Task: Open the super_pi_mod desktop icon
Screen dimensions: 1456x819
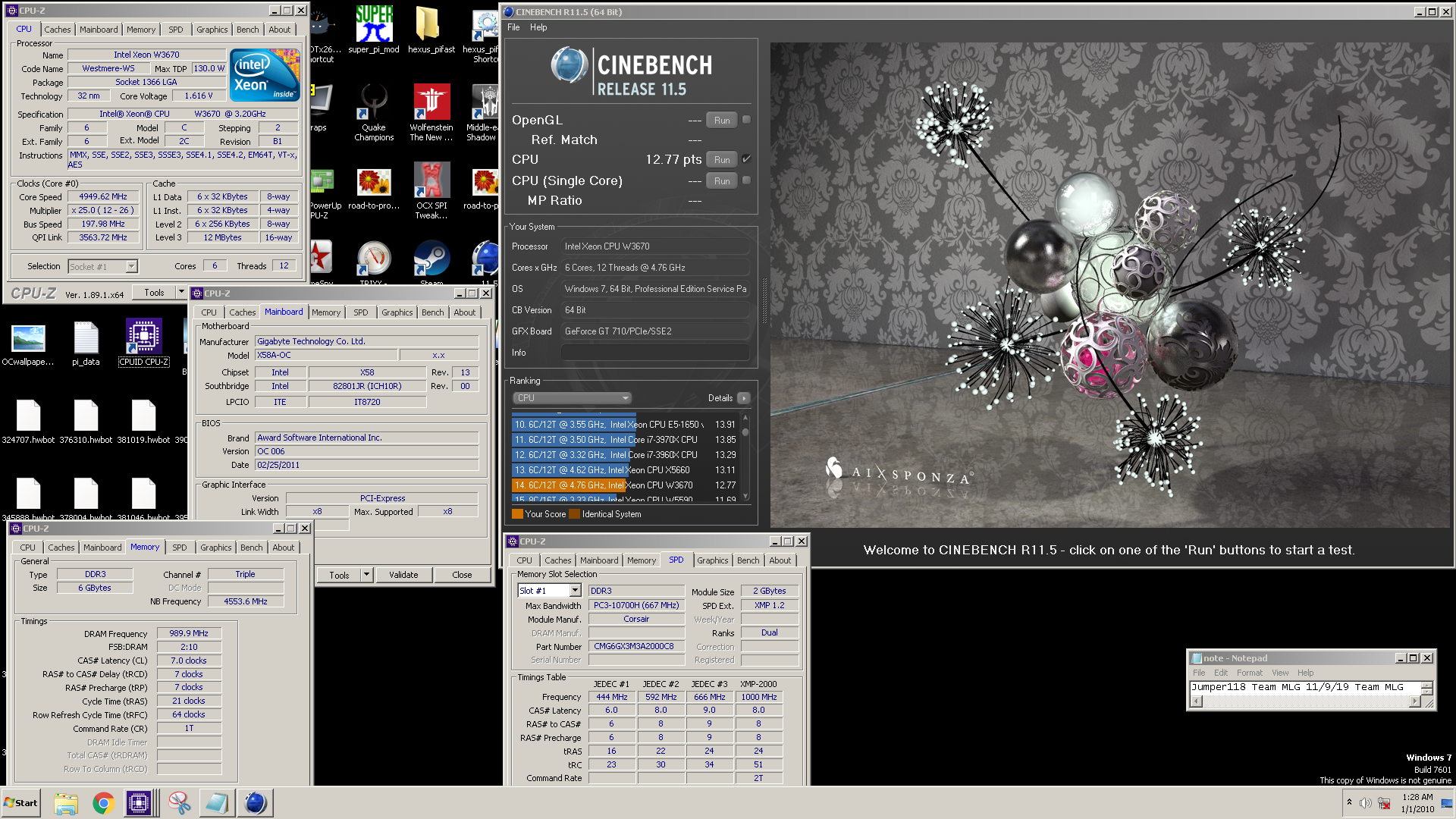Action: (x=374, y=30)
